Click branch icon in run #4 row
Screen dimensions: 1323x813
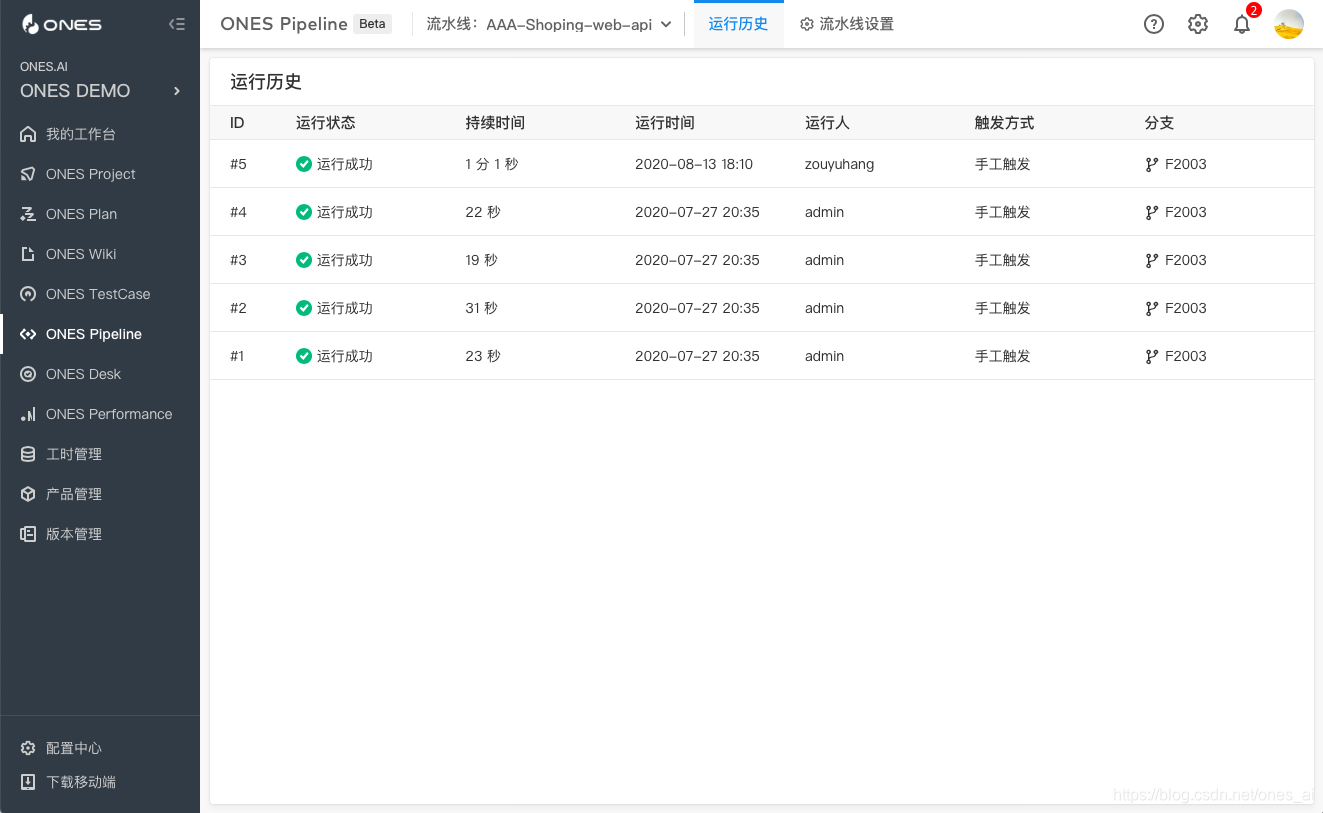[x=1152, y=212]
